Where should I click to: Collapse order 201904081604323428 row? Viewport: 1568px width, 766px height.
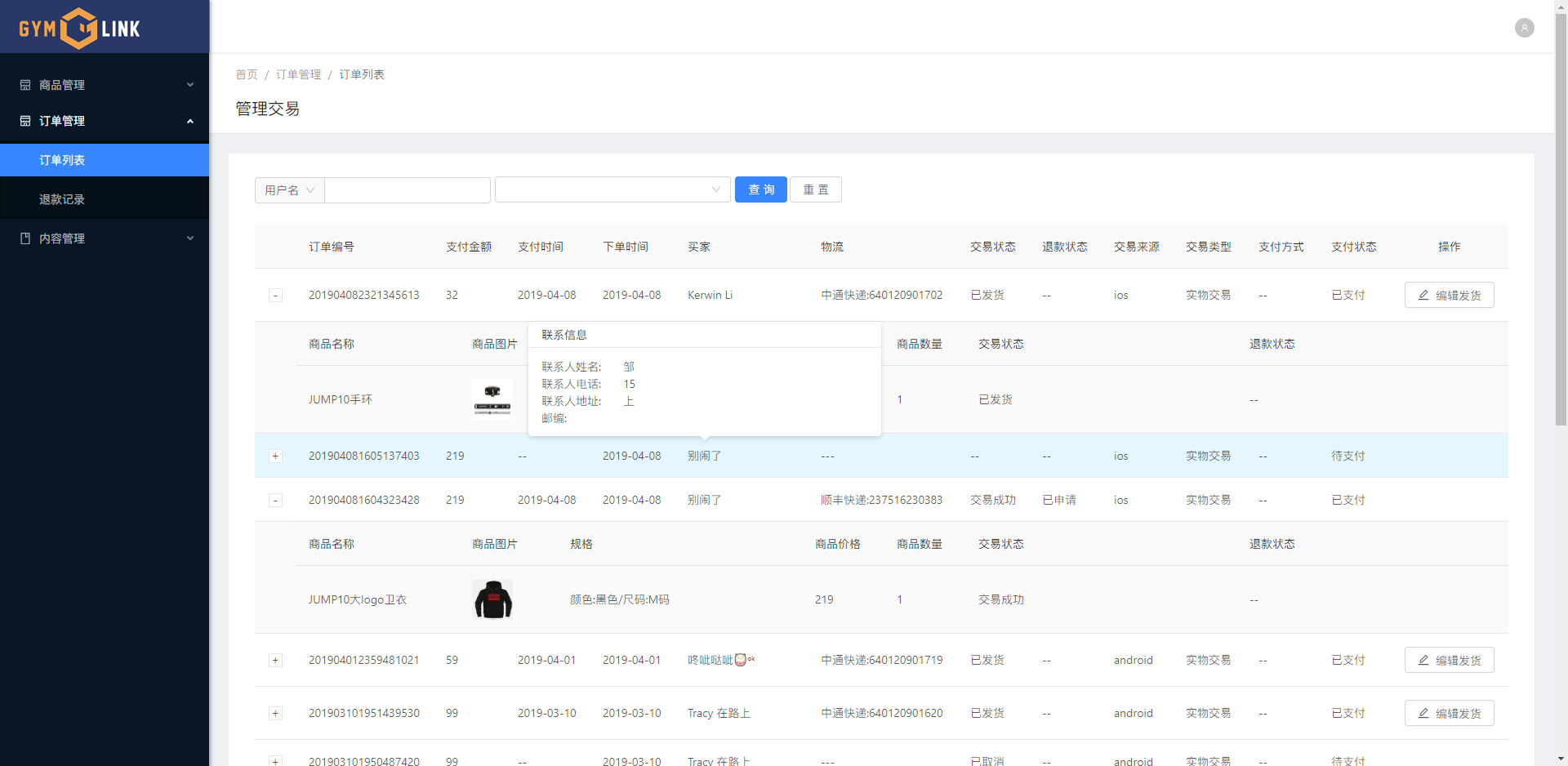point(275,501)
